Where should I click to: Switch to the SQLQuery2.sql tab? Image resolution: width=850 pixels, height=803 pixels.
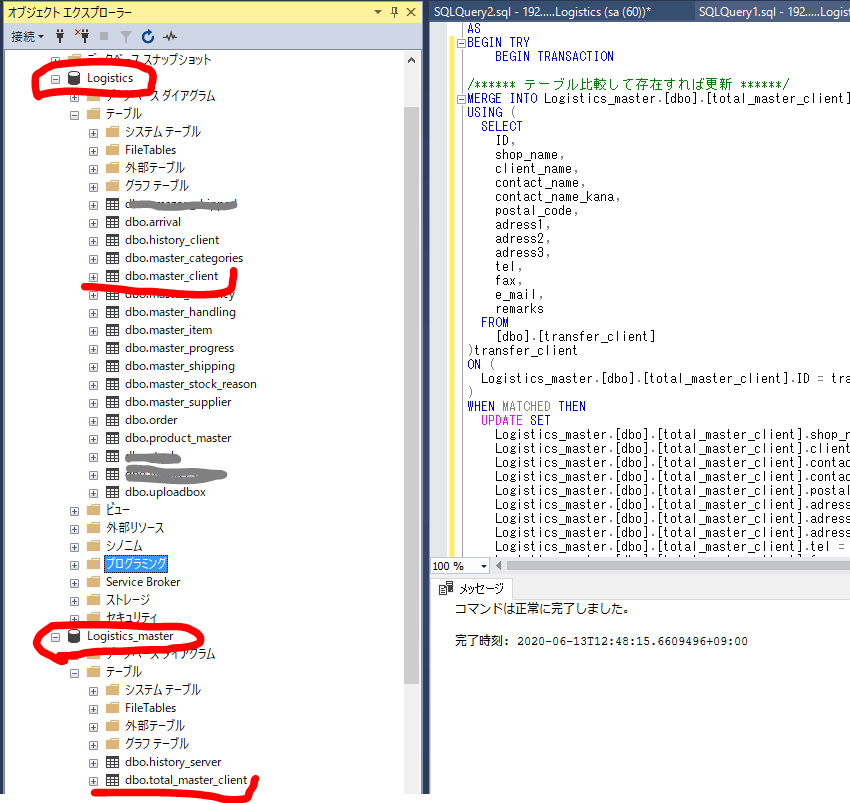pyautogui.click(x=542, y=11)
